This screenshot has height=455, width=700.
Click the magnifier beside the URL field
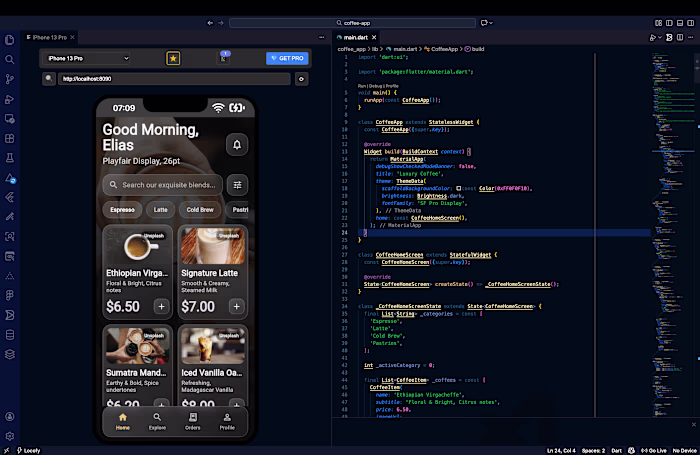tap(49, 79)
